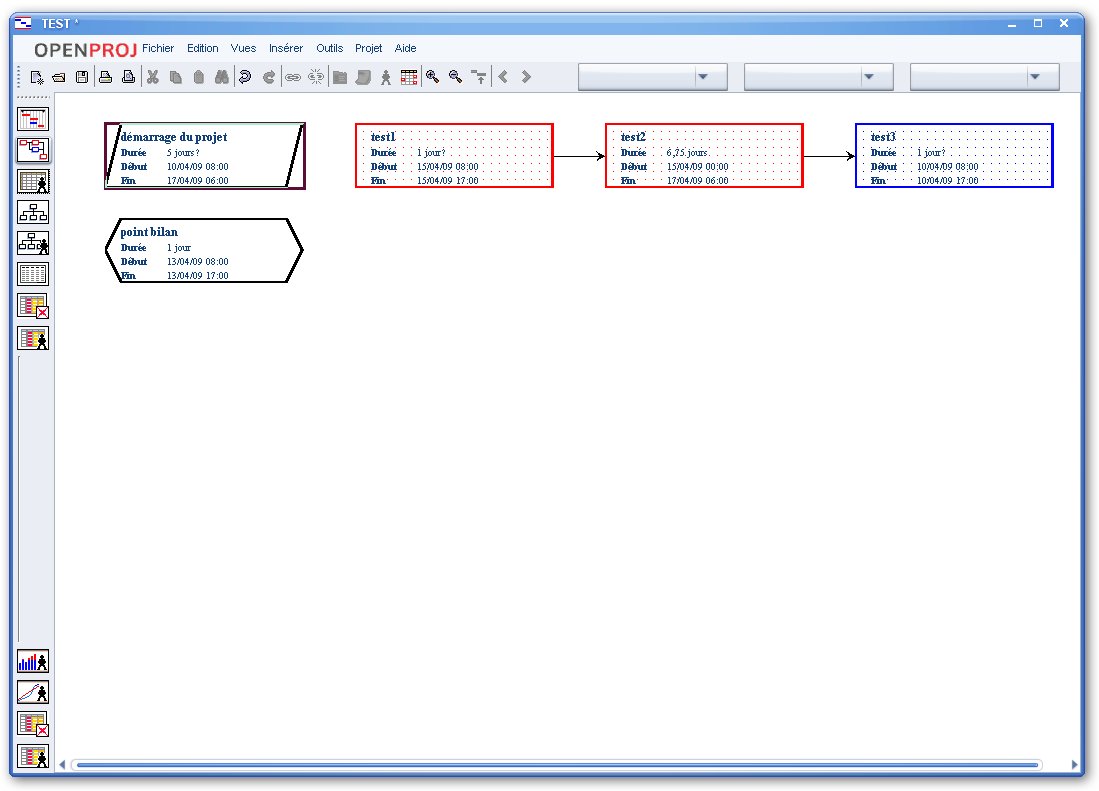Click the horizontal scrollbar at bottom
Viewport: 1099px width, 791px height.
(x=558, y=765)
